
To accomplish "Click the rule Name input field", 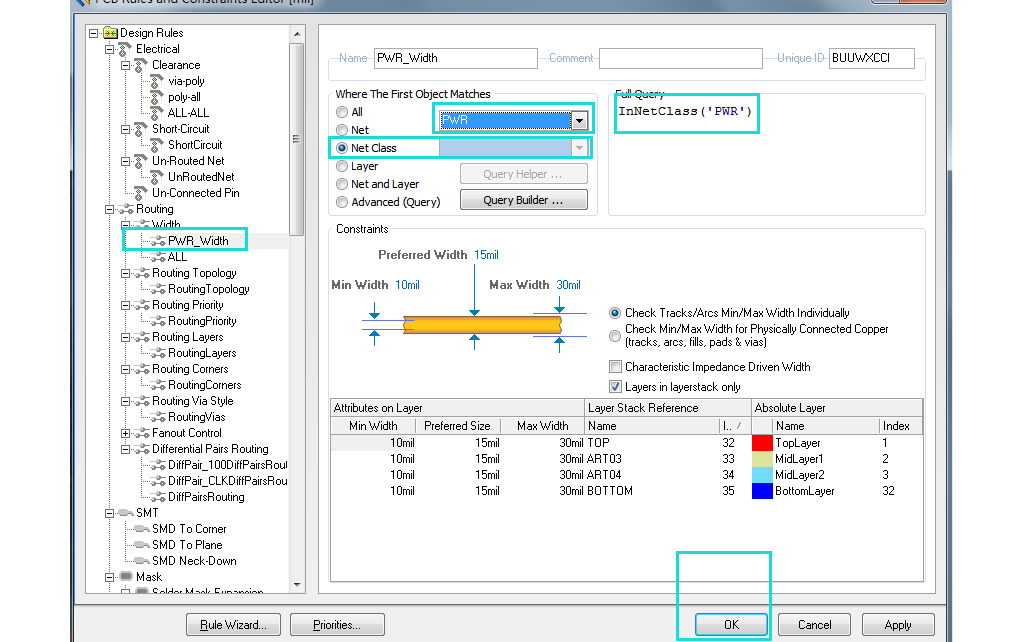I will click(456, 58).
